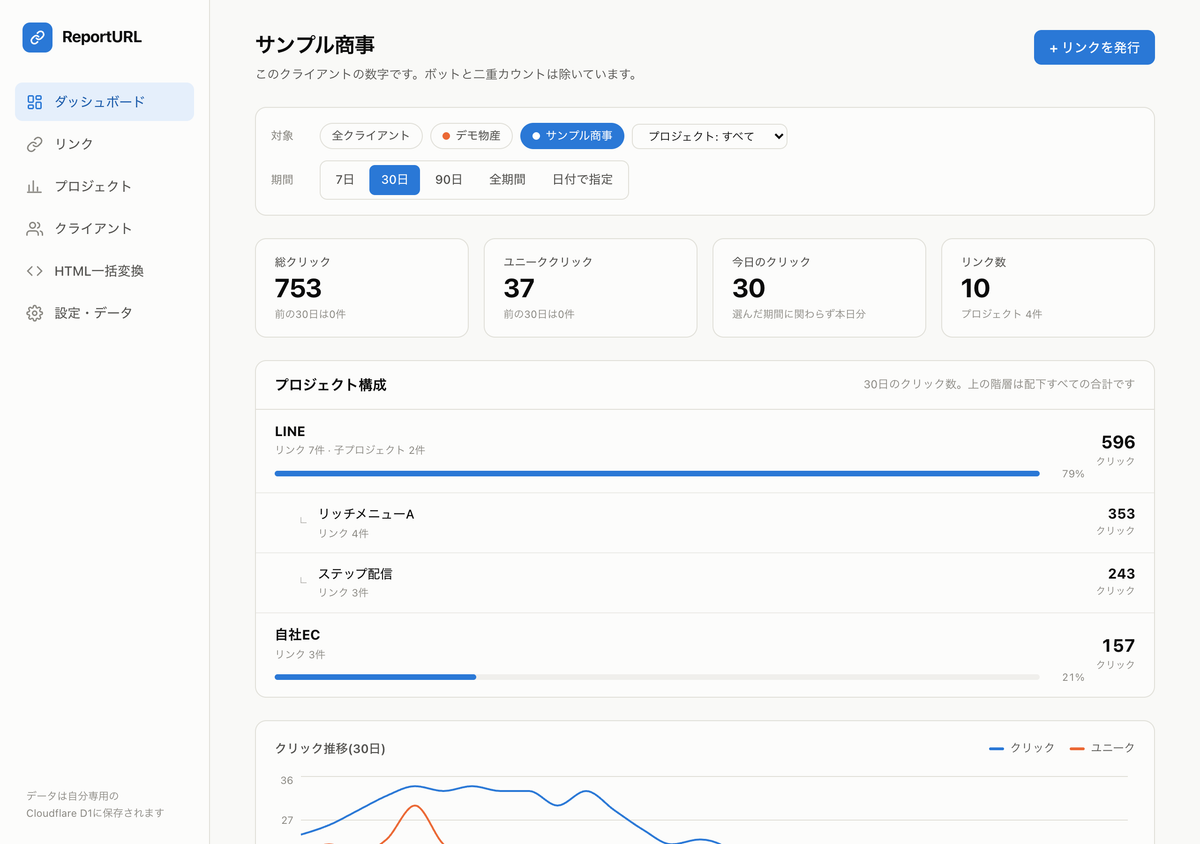1200x844 pixels.
Task: Click the プロジェクト構成 section heading
Action: 331,385
